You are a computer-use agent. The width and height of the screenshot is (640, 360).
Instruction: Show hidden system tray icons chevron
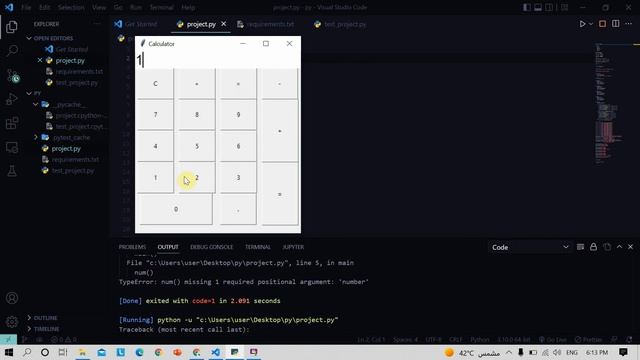pos(509,352)
